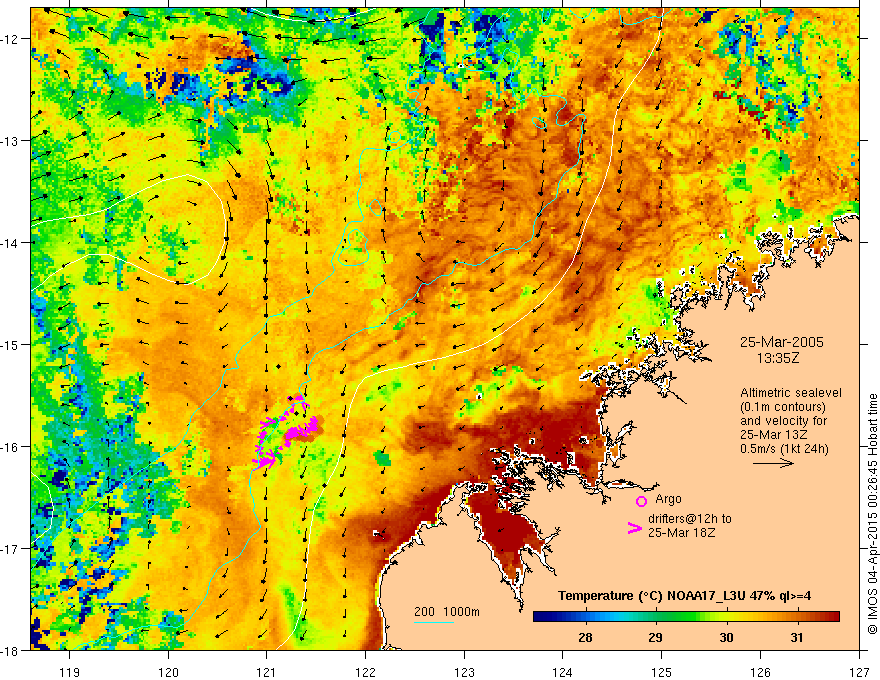Click the 'Argo' legend label
The image size is (880, 680).
click(x=668, y=499)
